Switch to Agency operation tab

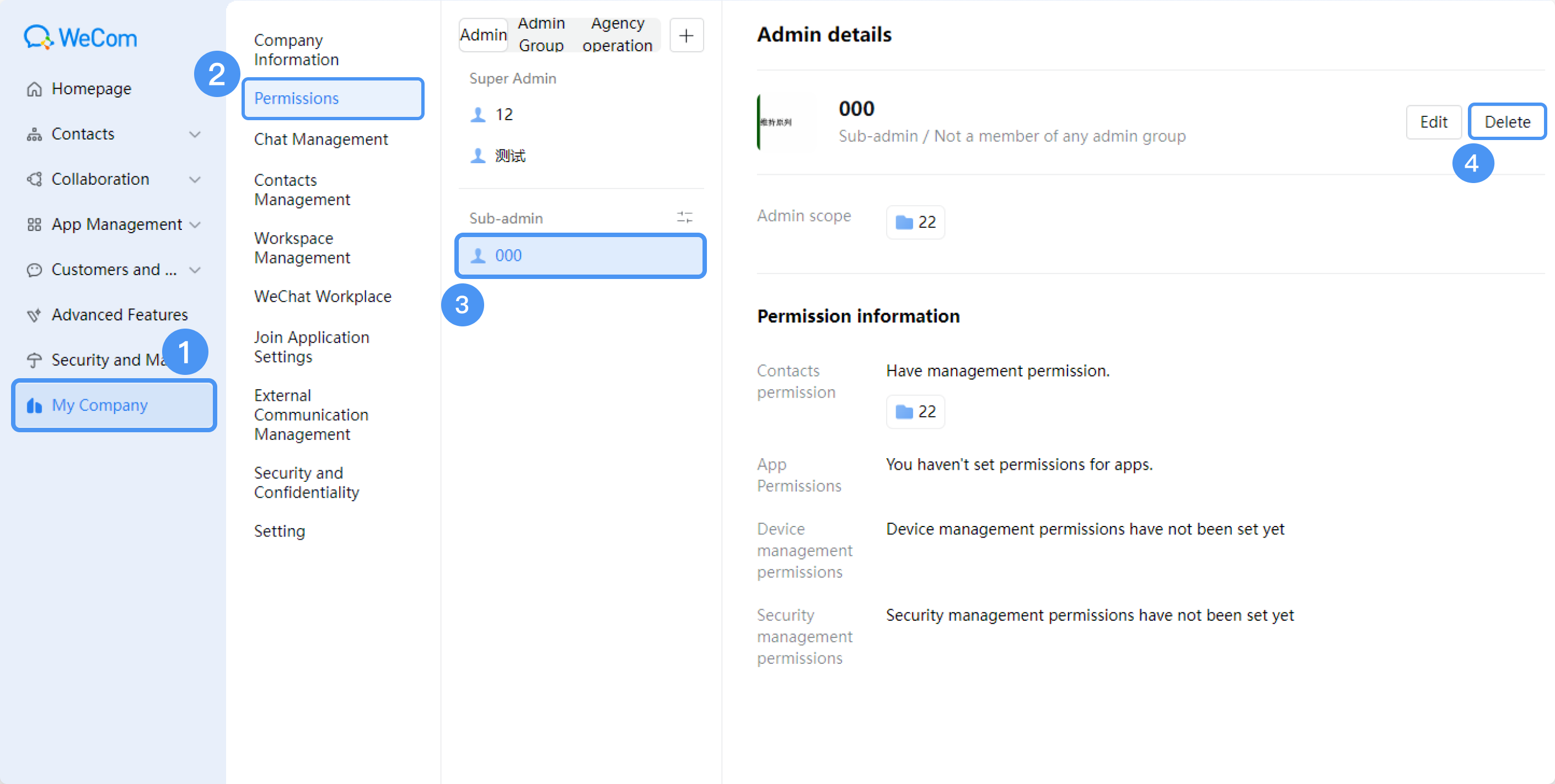point(617,34)
